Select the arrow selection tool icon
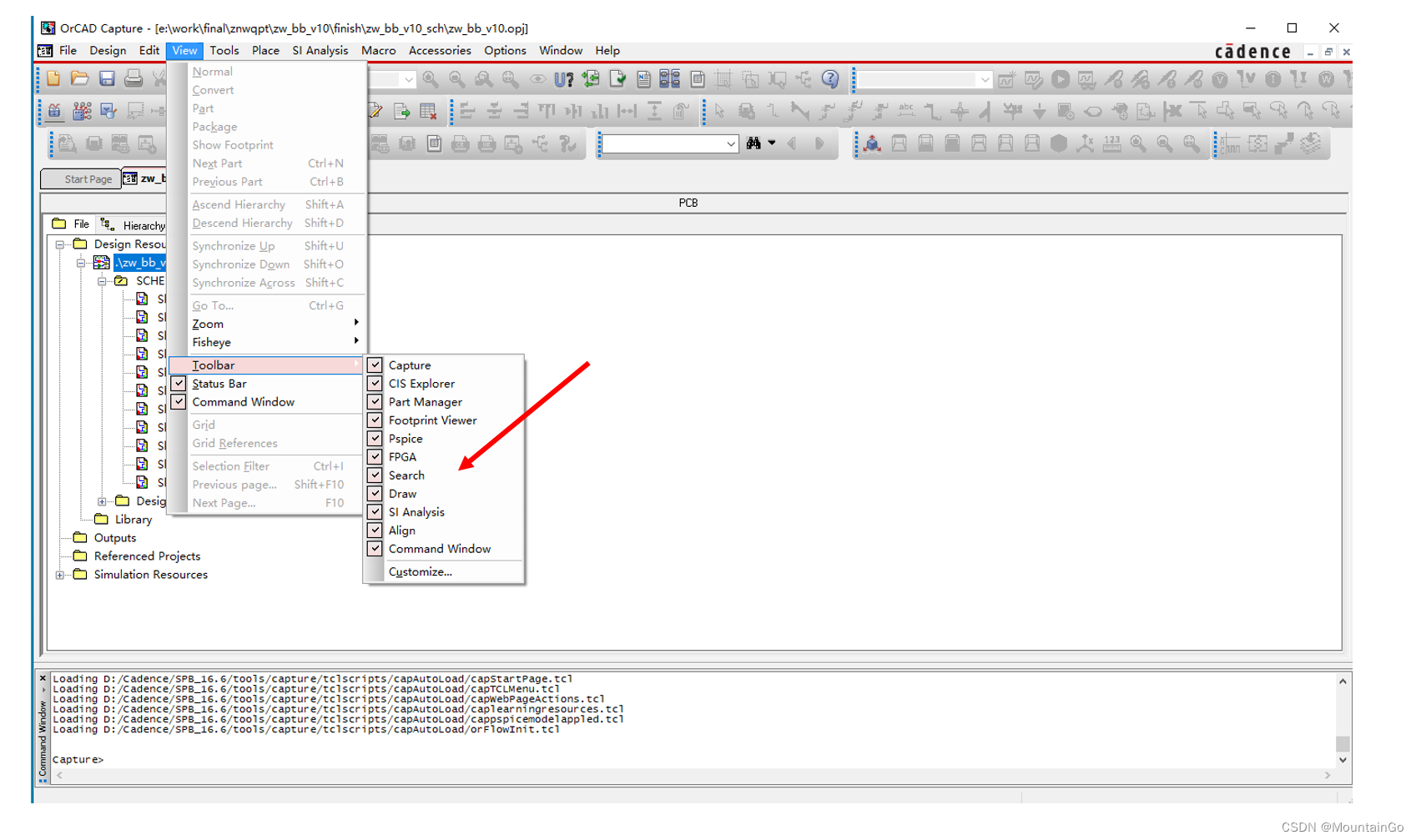 pos(718,110)
